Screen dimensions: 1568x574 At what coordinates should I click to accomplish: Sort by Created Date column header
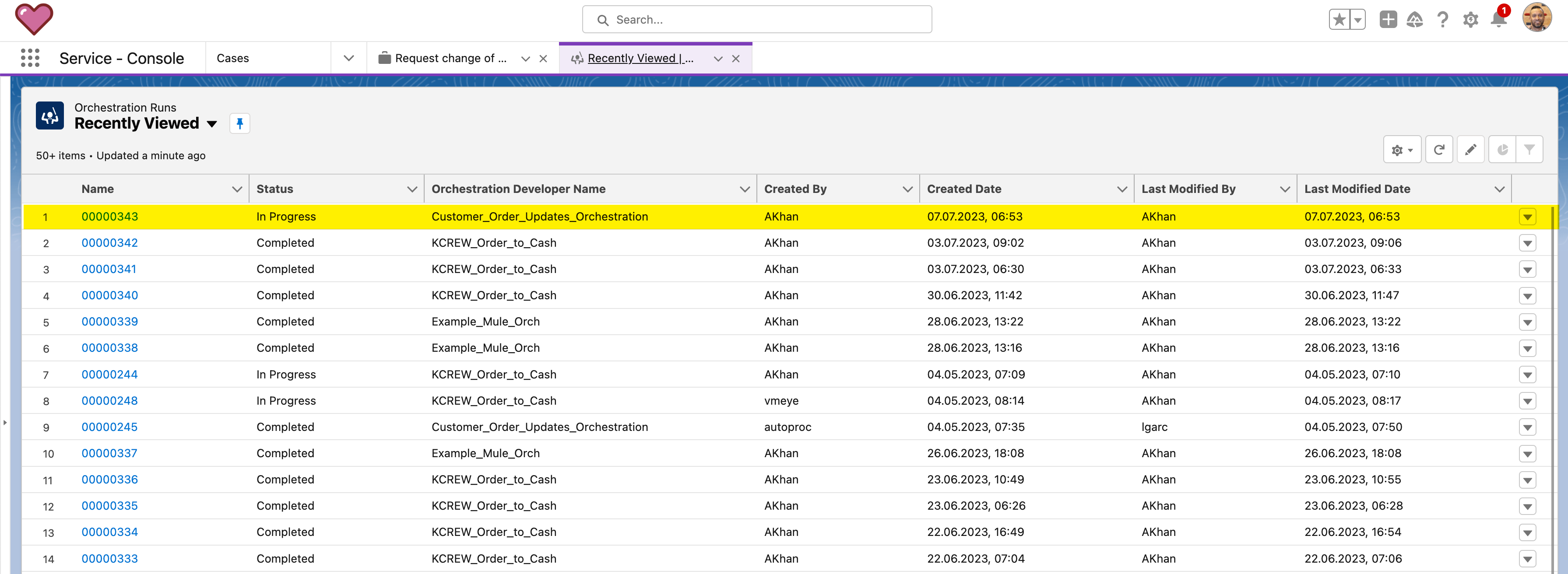pos(964,189)
